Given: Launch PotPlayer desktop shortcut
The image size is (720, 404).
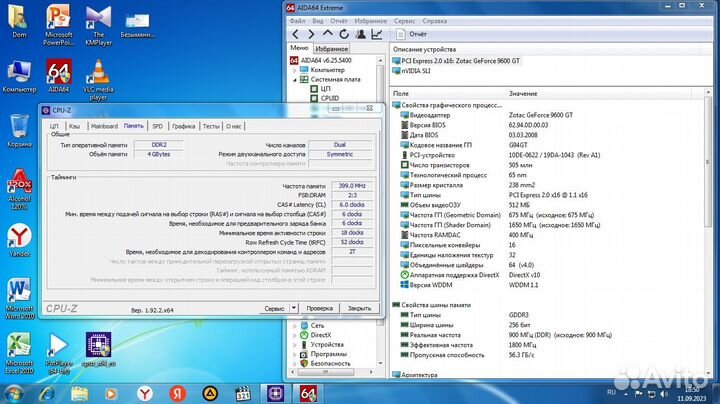Looking at the screenshot, I should pyautogui.click(x=59, y=353).
